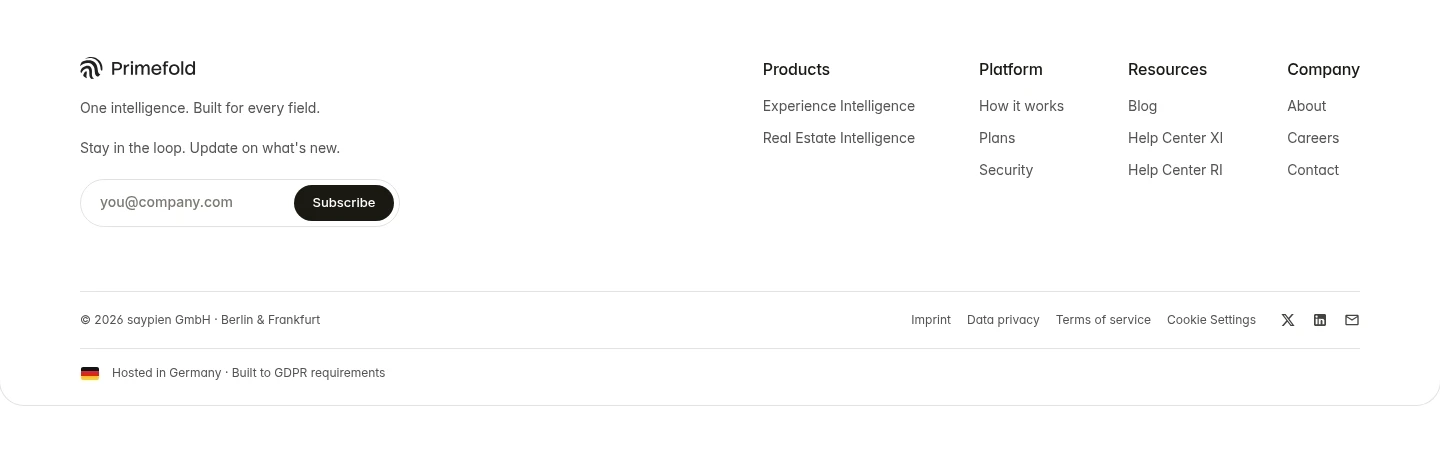The width and height of the screenshot is (1440, 457).
Task: Open the Plans link
Action: click(997, 138)
